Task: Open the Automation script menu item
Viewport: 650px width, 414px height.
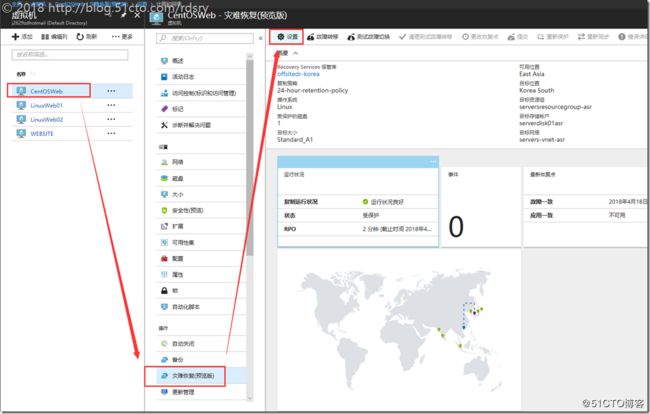Action: coord(201,307)
